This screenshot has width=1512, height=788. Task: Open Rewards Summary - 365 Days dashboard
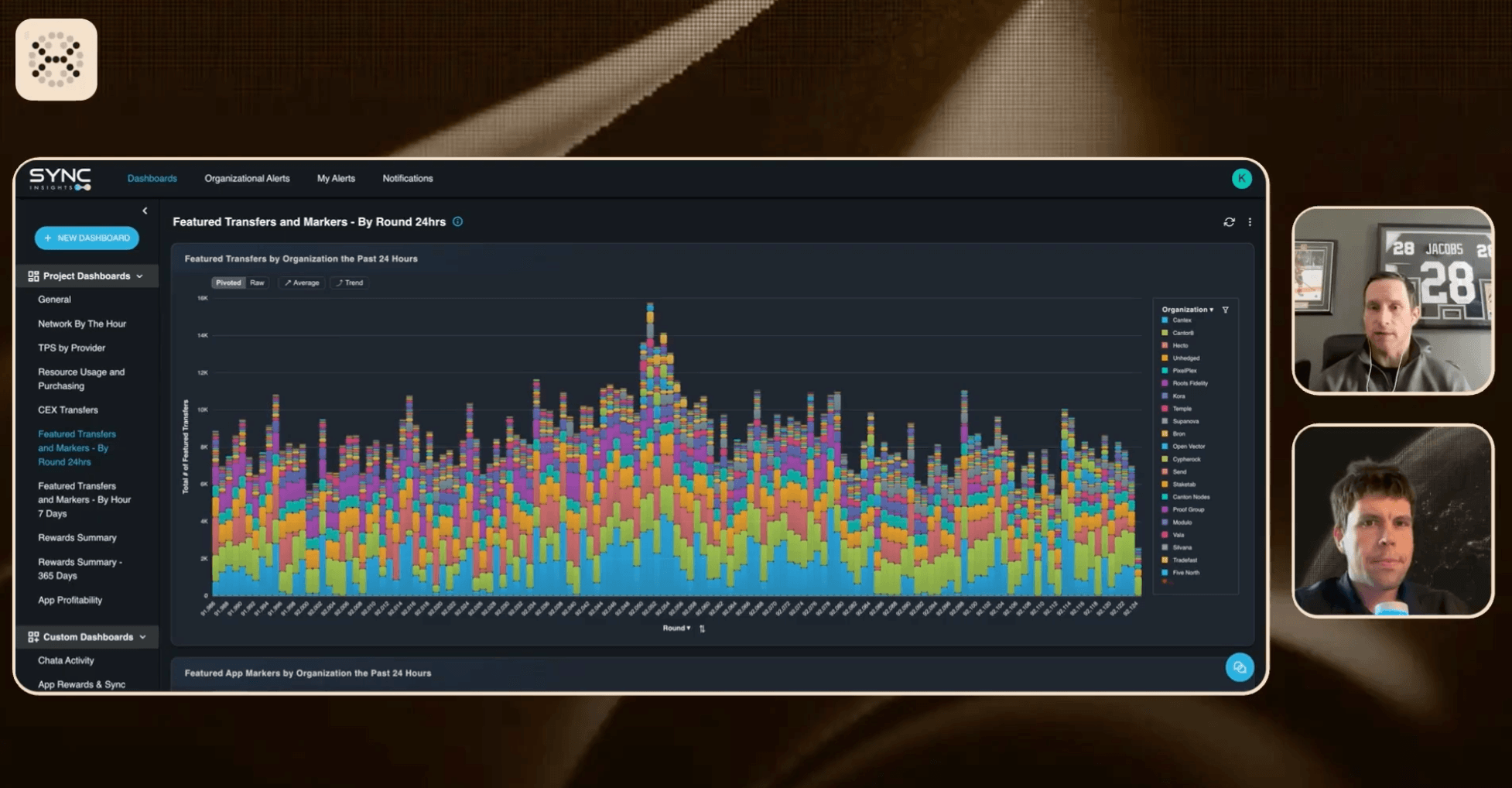point(80,569)
